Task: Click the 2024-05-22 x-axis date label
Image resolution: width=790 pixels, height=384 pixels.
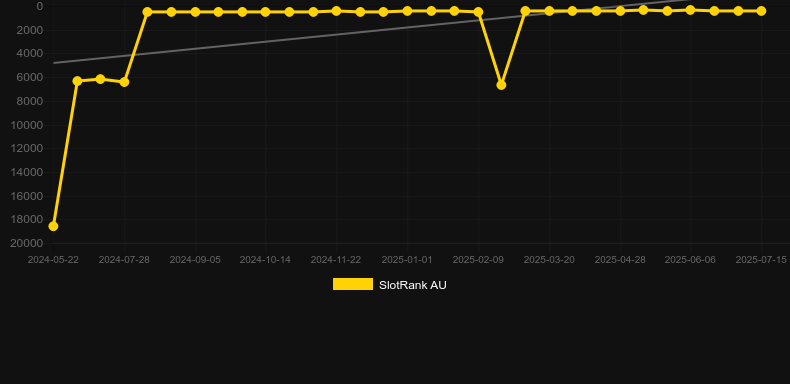Action: coord(53,260)
